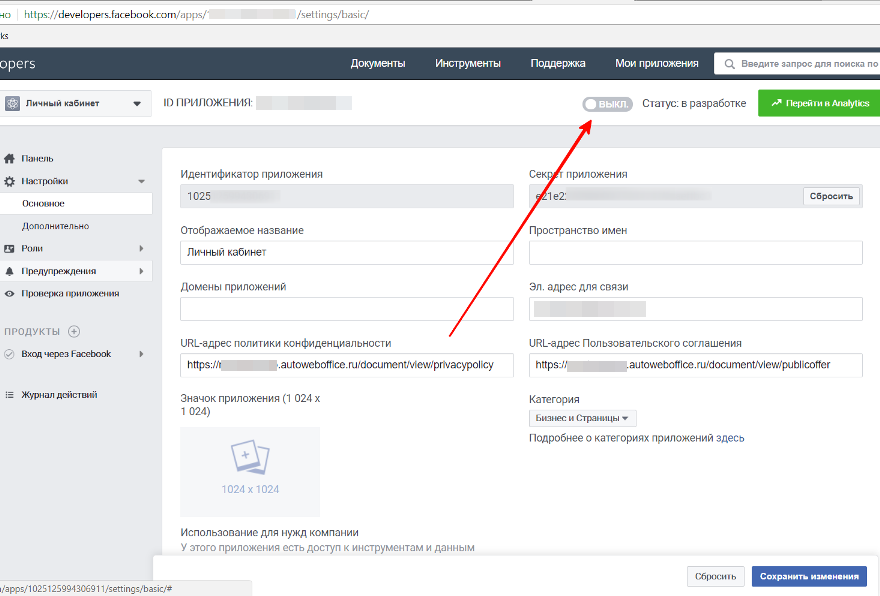Open the Личный кабинет app selector dropdown

75,103
